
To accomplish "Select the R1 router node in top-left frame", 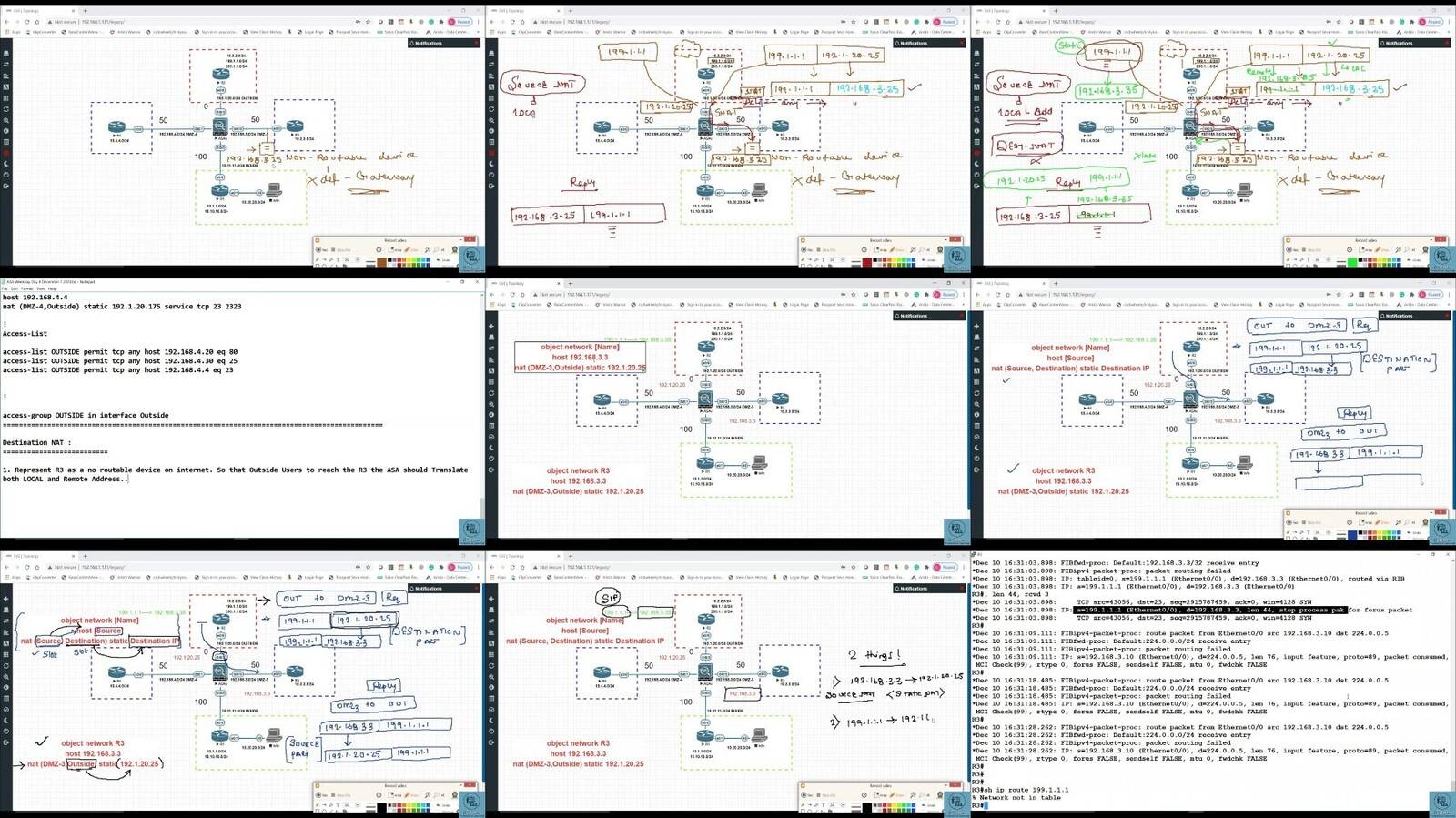I will 219,191.
